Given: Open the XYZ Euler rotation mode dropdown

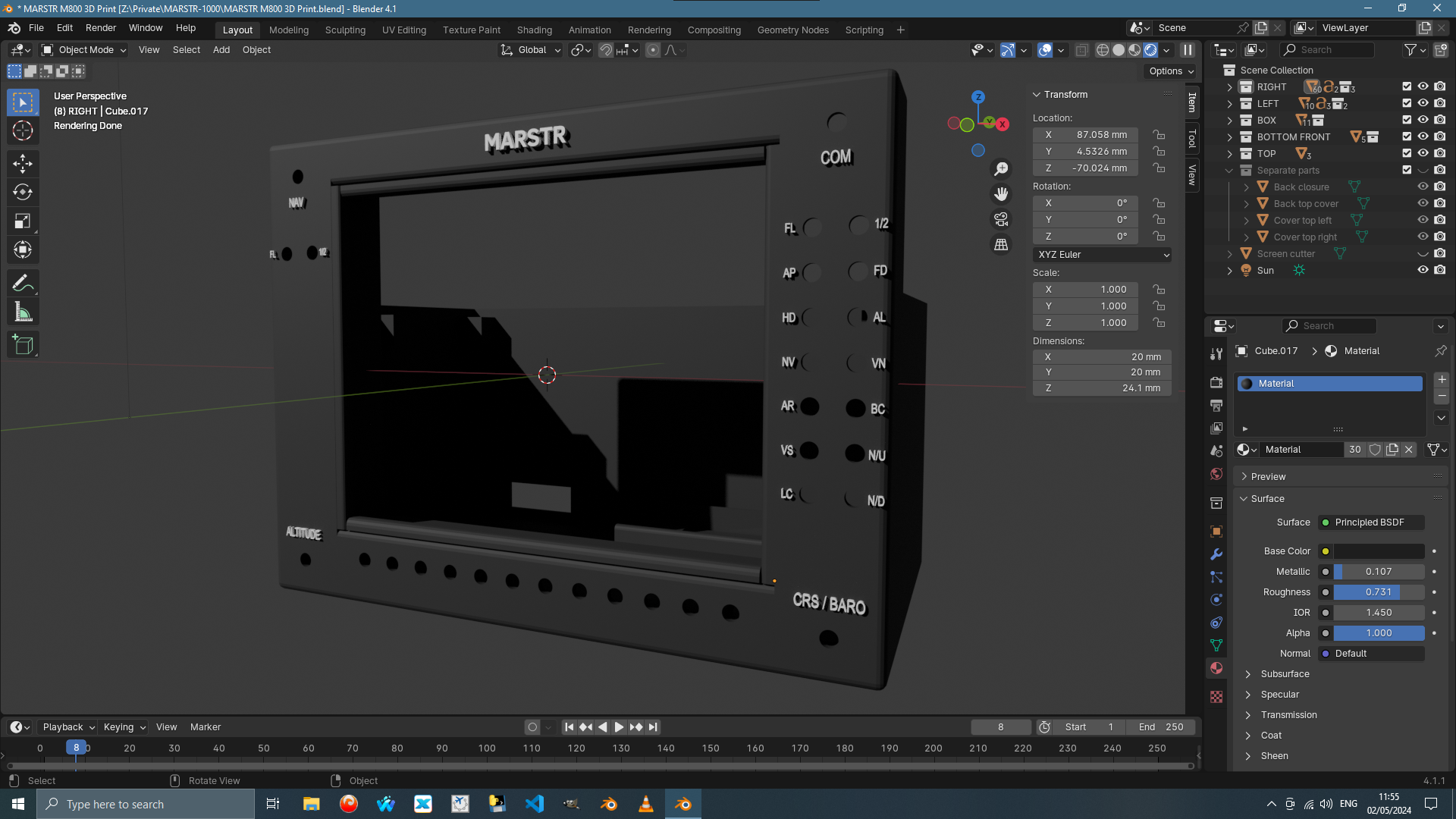Looking at the screenshot, I should tap(1103, 255).
